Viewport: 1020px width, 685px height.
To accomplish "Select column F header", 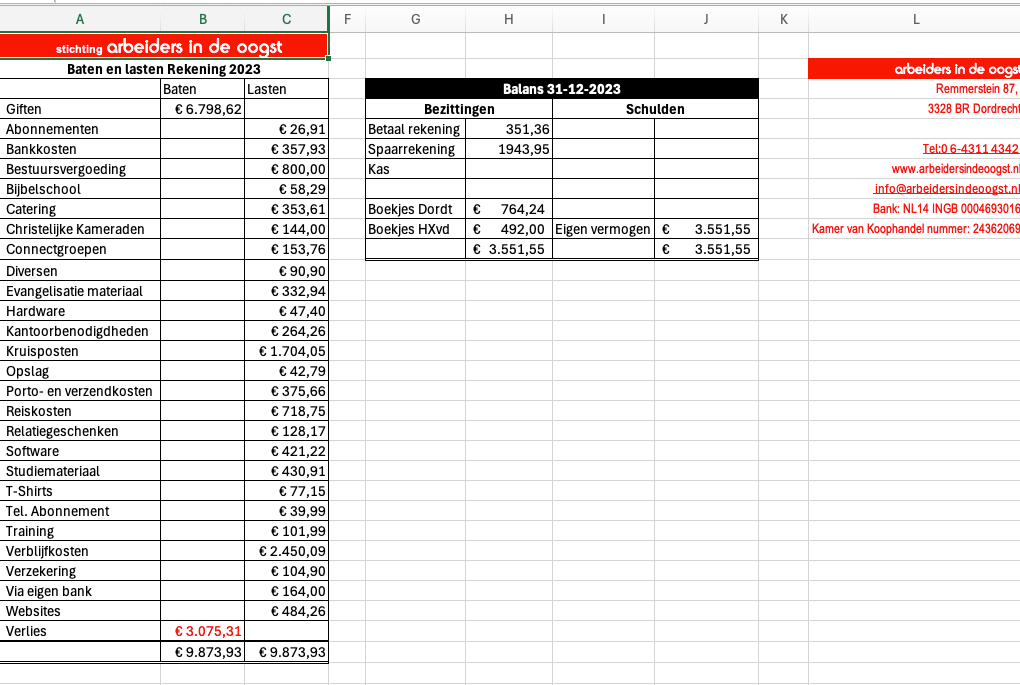I will pos(347,20).
